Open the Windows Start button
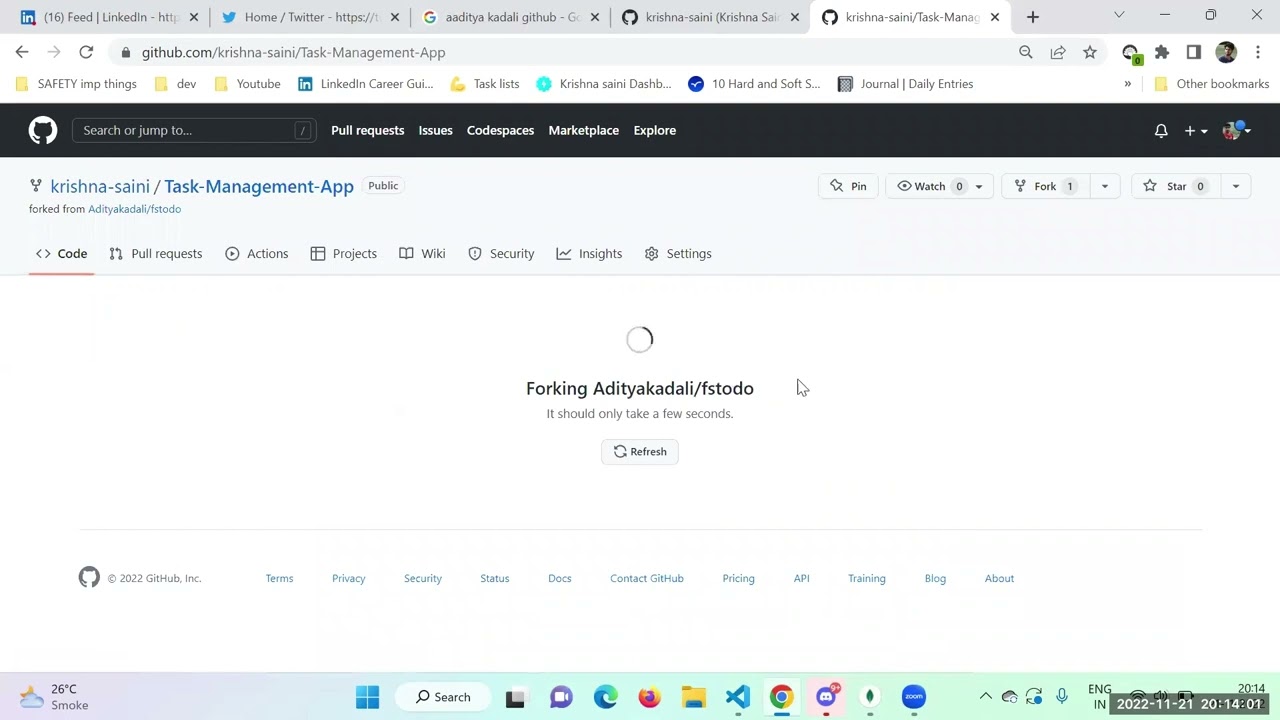Viewport: 1280px width, 720px height. coord(368,697)
